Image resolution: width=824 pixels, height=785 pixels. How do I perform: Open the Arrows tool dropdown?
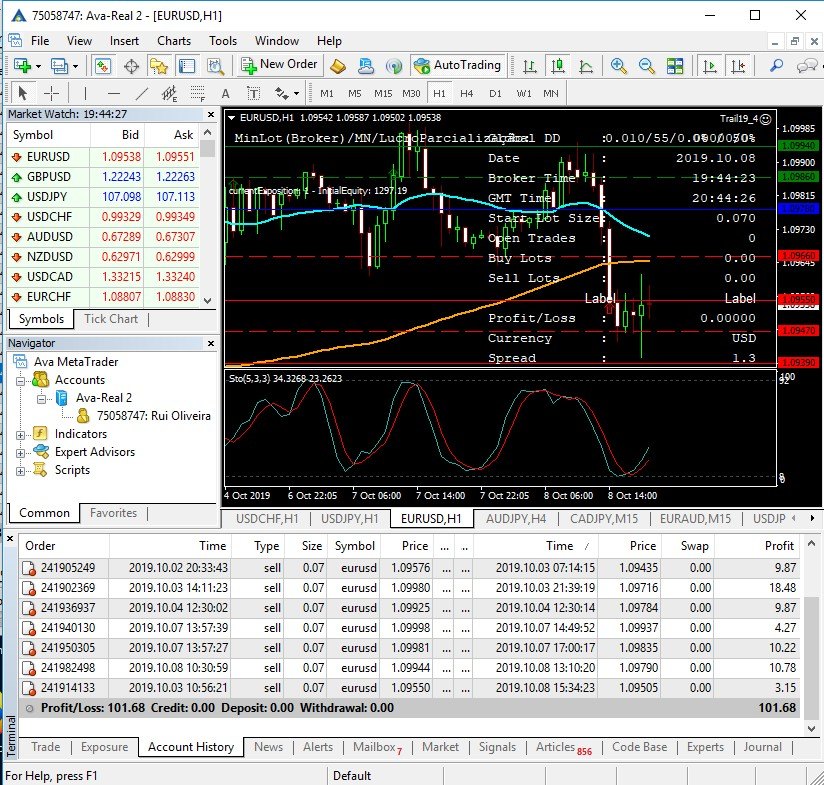297,94
